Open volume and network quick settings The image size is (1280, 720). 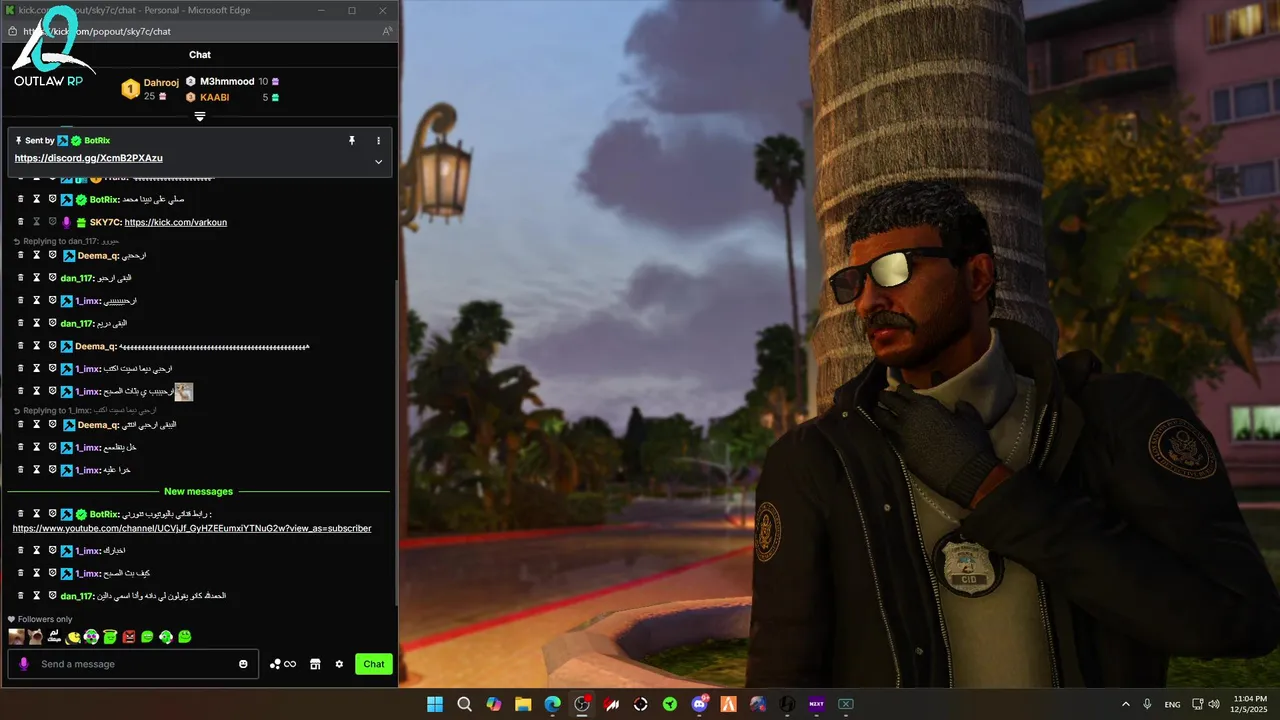pos(1208,704)
